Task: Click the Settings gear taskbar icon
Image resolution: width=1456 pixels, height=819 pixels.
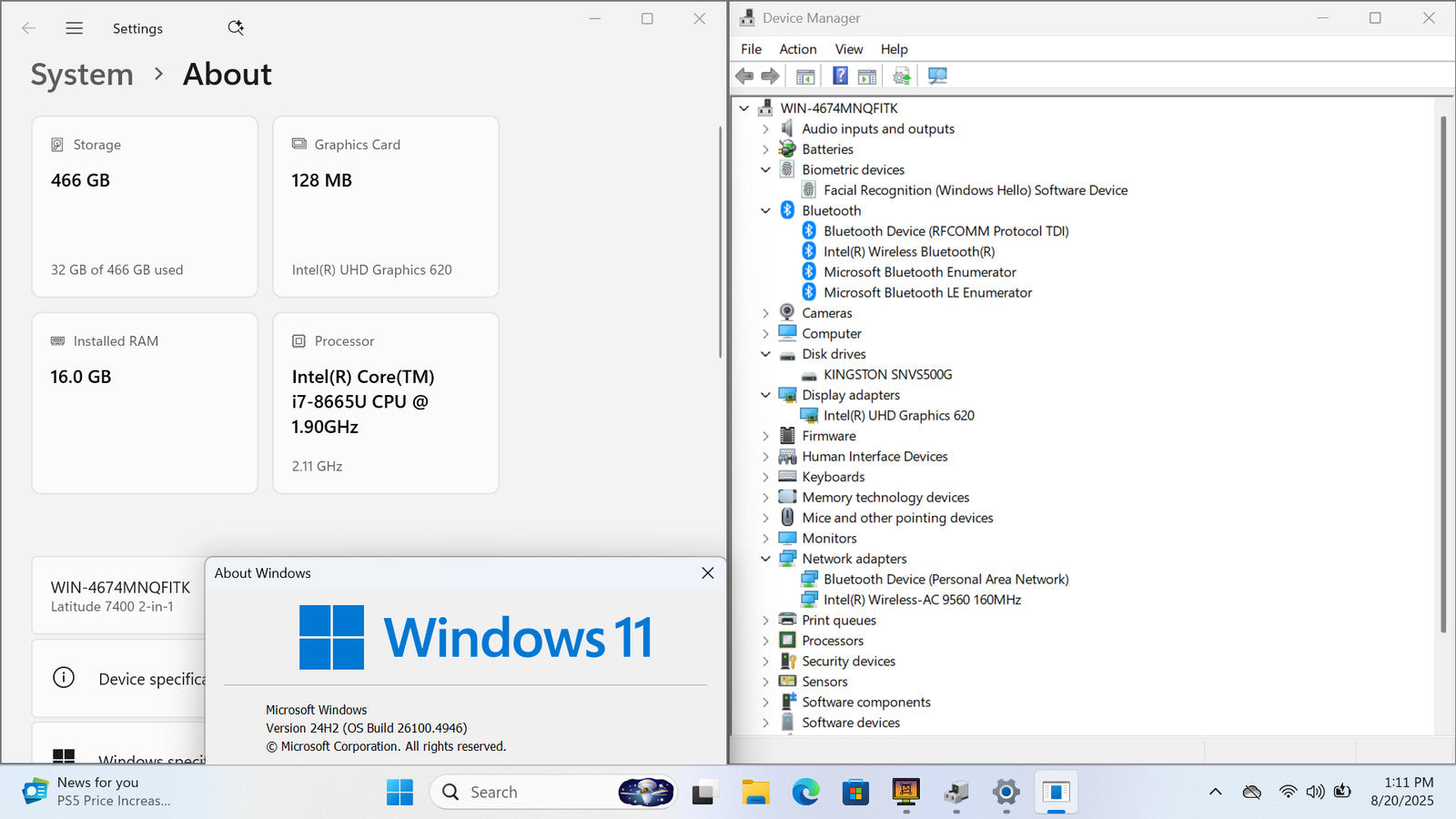Action: (1006, 792)
